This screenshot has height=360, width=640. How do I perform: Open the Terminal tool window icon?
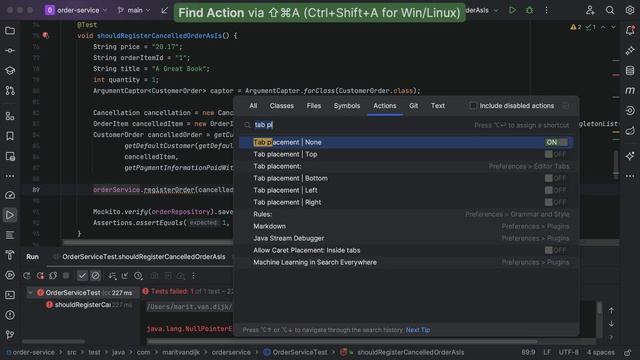[10, 295]
